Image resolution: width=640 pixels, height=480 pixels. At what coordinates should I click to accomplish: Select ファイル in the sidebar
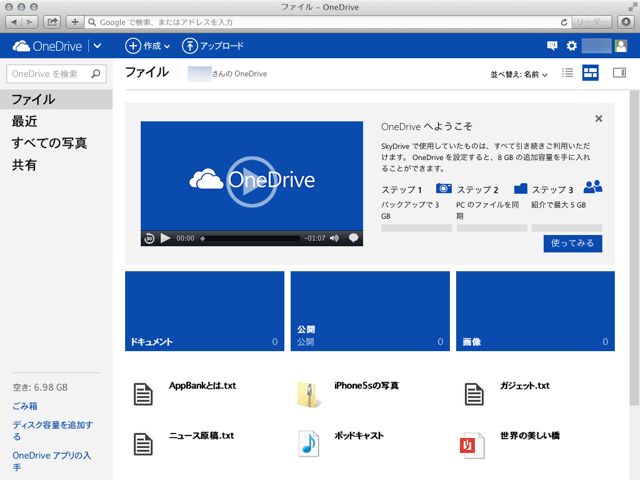[56, 99]
